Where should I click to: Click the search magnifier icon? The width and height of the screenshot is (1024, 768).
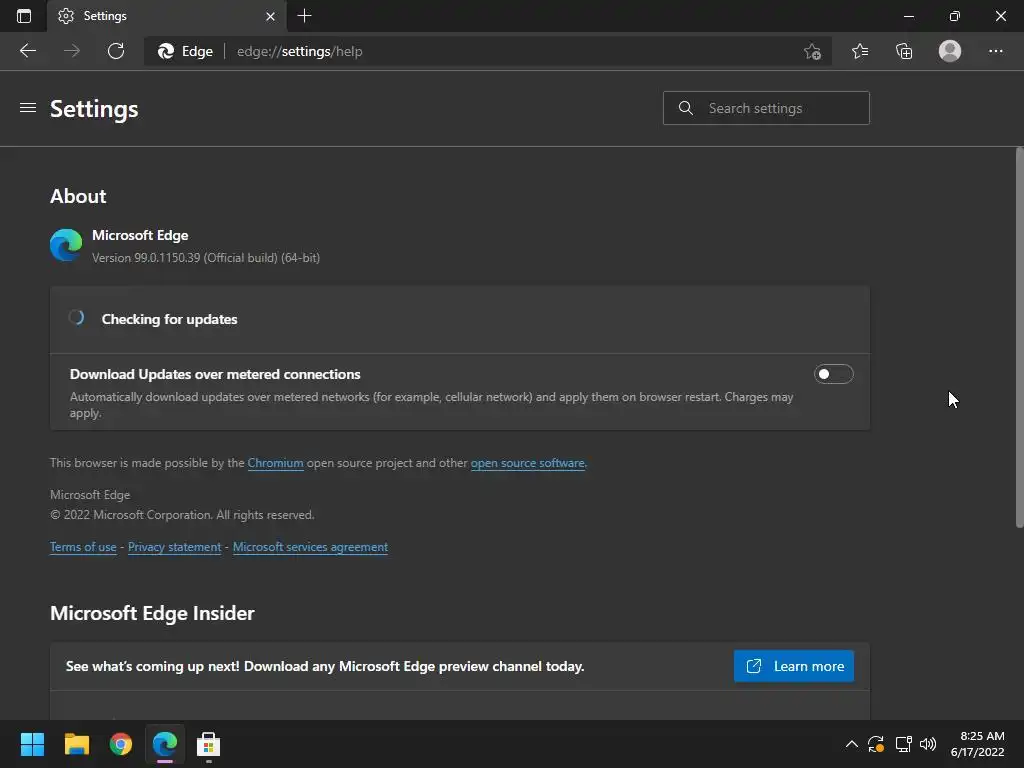(x=686, y=108)
